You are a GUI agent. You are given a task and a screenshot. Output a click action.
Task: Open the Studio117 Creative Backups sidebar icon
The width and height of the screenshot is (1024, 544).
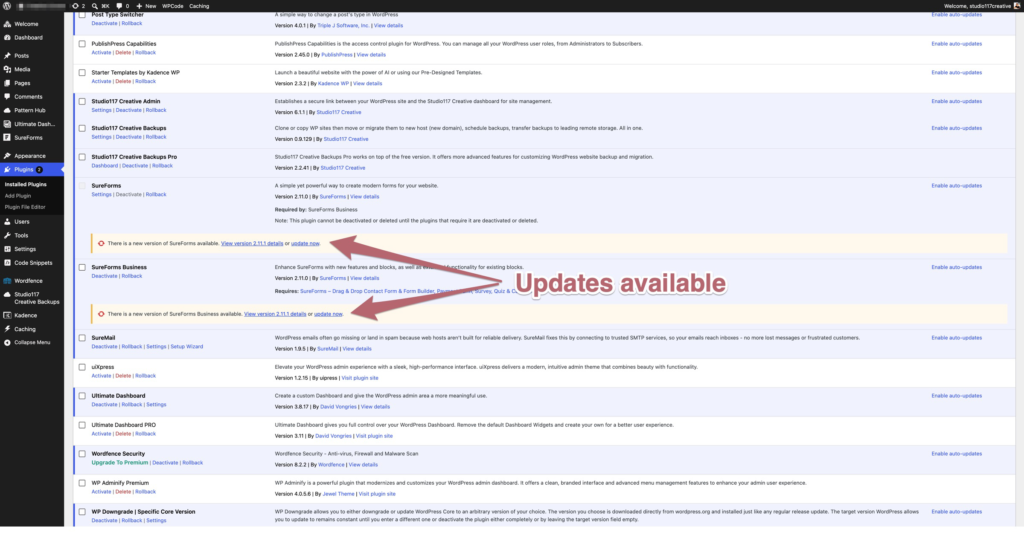[7, 295]
